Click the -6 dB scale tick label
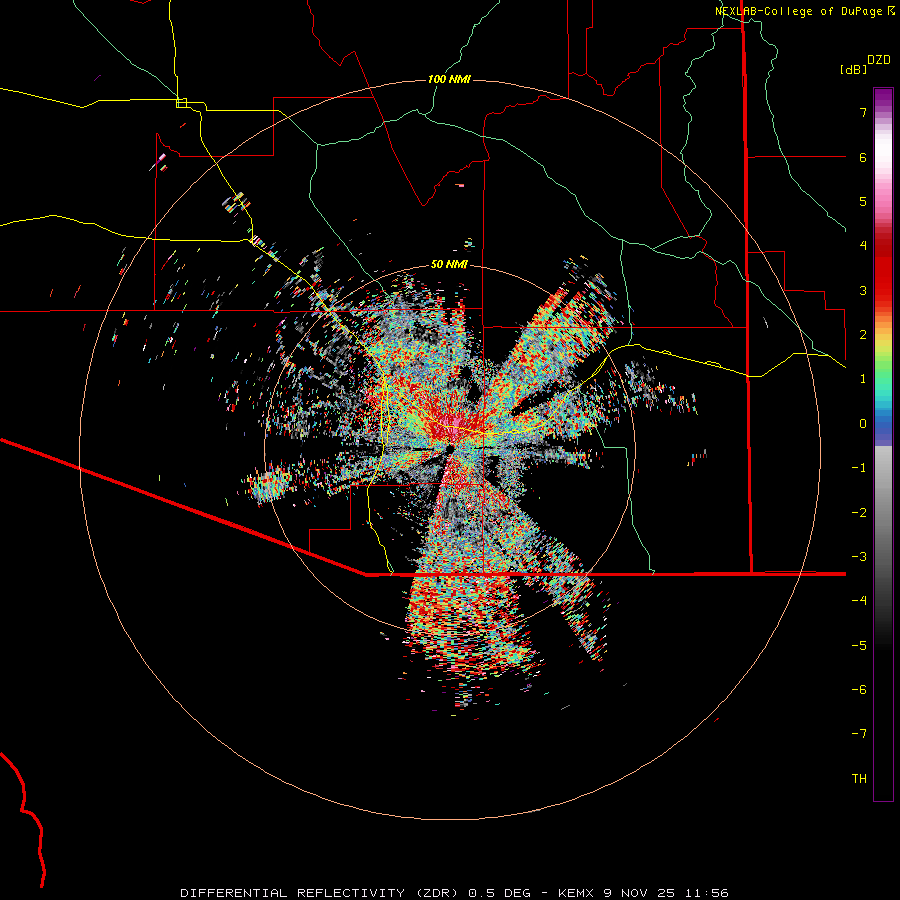 click(x=859, y=690)
